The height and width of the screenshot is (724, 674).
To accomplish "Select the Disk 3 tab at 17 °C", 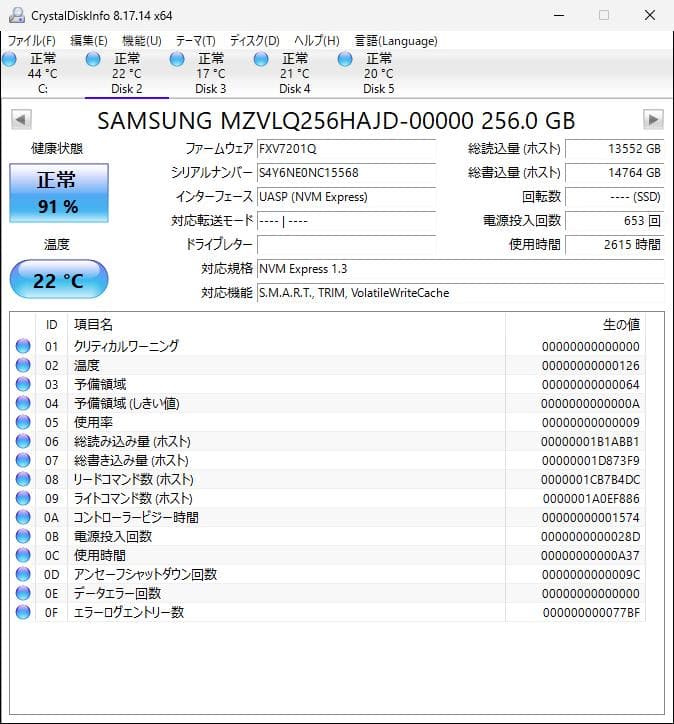I will pyautogui.click(x=211, y=73).
